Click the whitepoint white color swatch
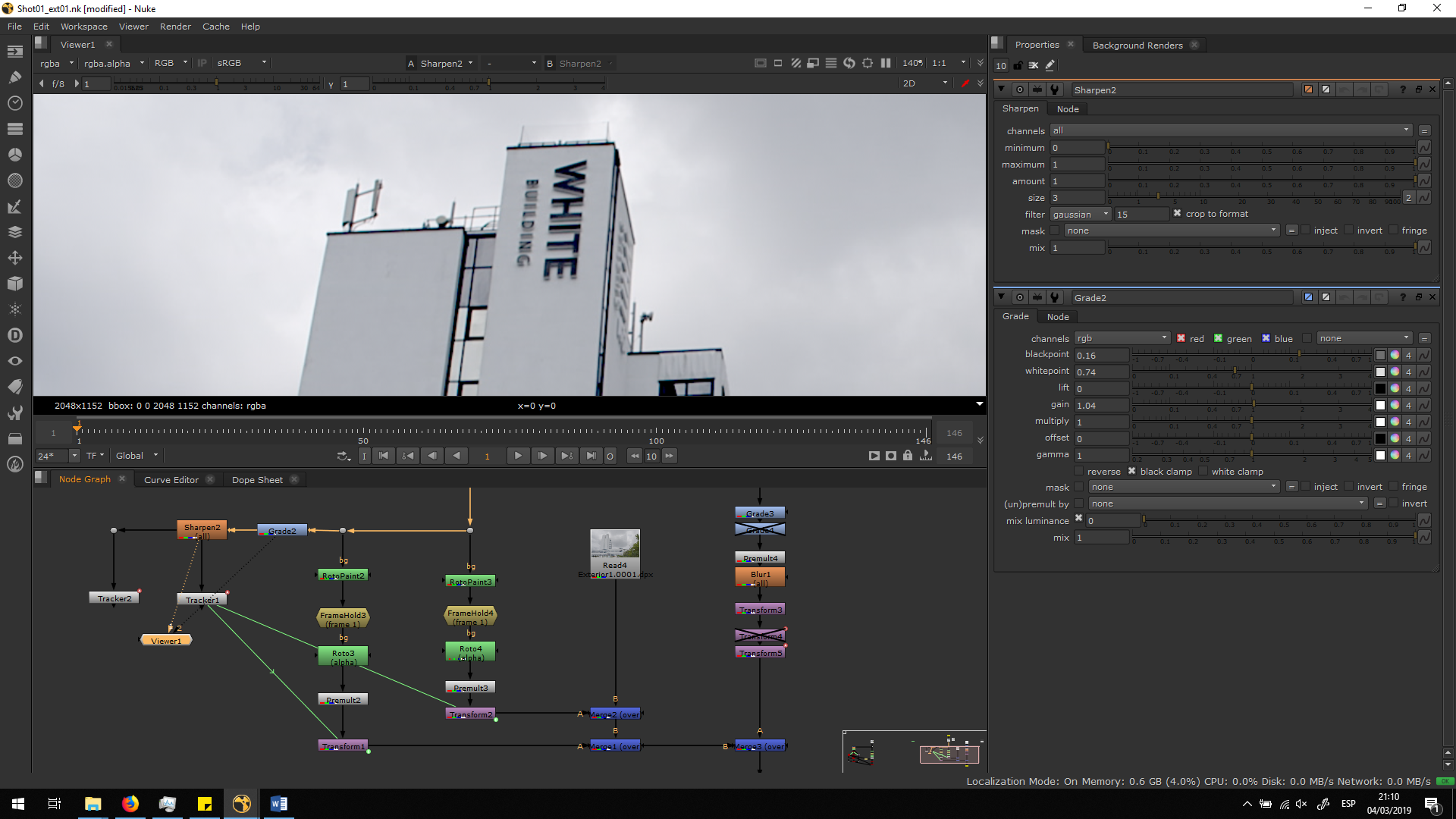The height and width of the screenshot is (819, 1456). (1380, 372)
